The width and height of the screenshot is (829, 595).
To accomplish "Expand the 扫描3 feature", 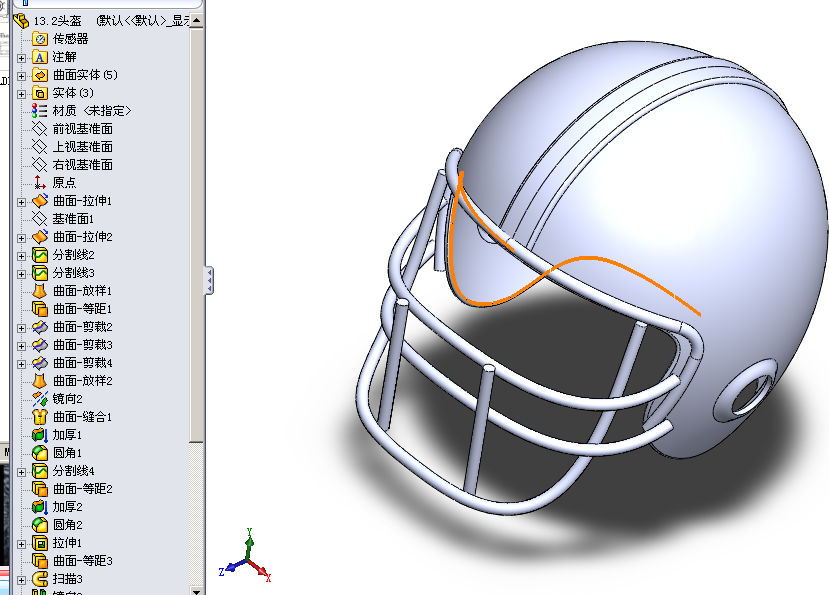I will pos(22,580).
